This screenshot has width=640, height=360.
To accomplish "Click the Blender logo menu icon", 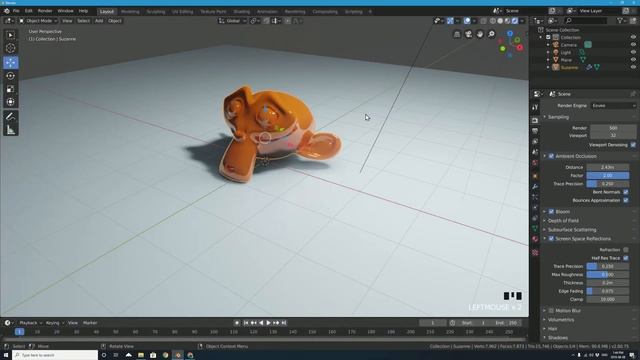I will (7, 11).
